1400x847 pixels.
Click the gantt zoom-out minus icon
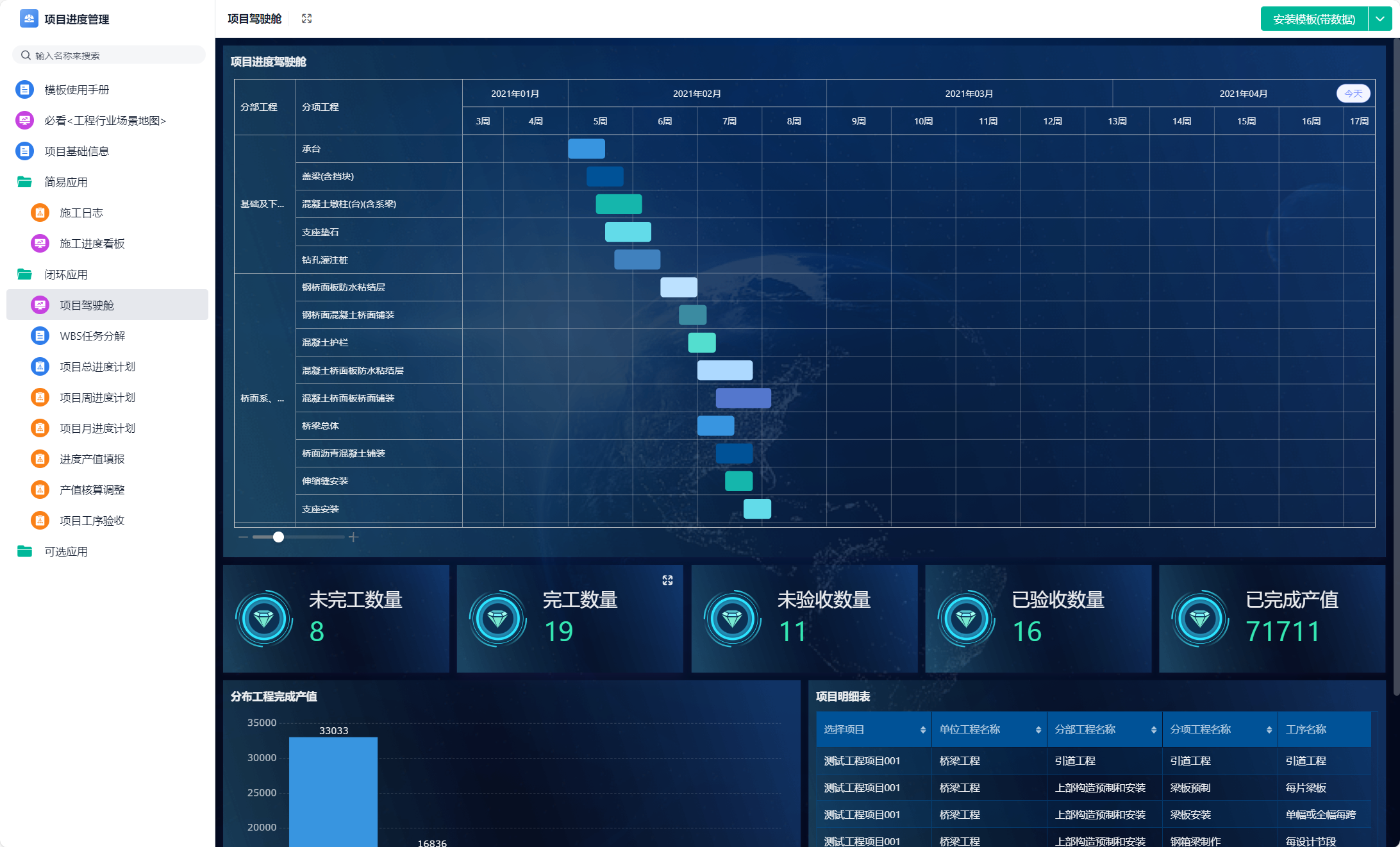pyautogui.click(x=243, y=537)
